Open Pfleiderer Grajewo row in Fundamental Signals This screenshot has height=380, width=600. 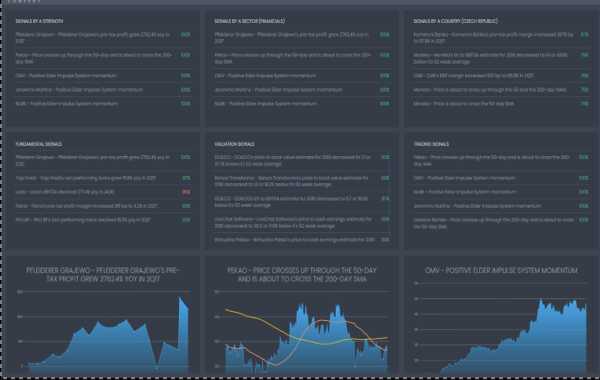(x=103, y=160)
